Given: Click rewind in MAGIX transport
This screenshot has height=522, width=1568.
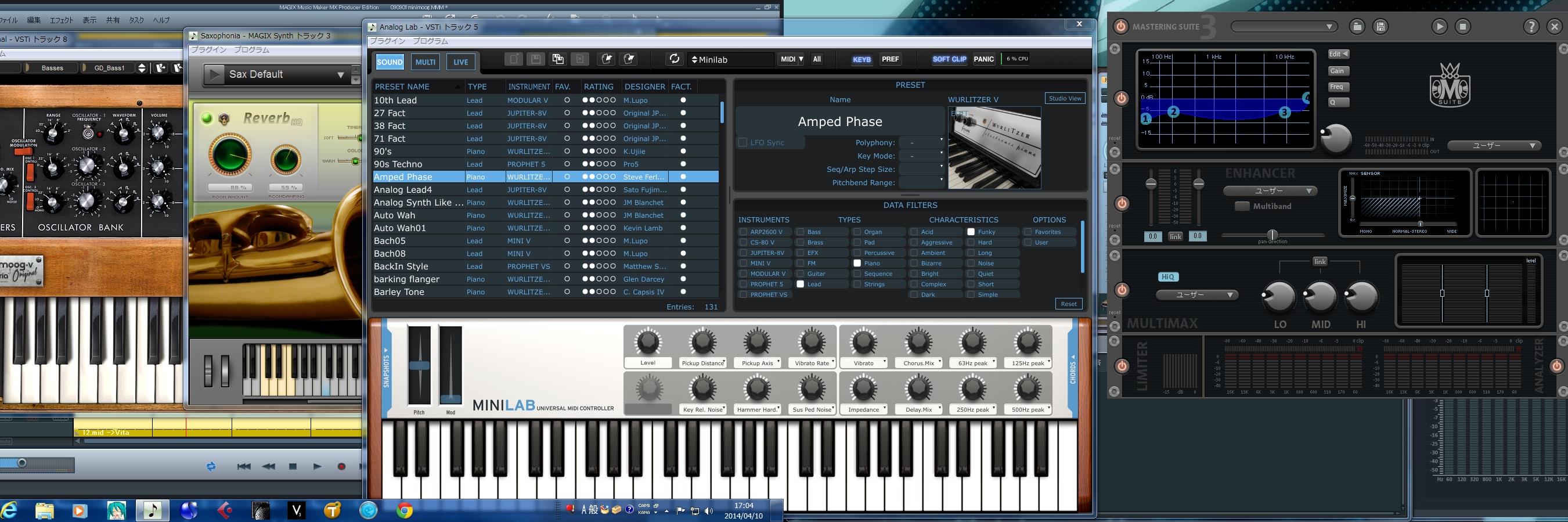Looking at the screenshot, I should [268, 467].
